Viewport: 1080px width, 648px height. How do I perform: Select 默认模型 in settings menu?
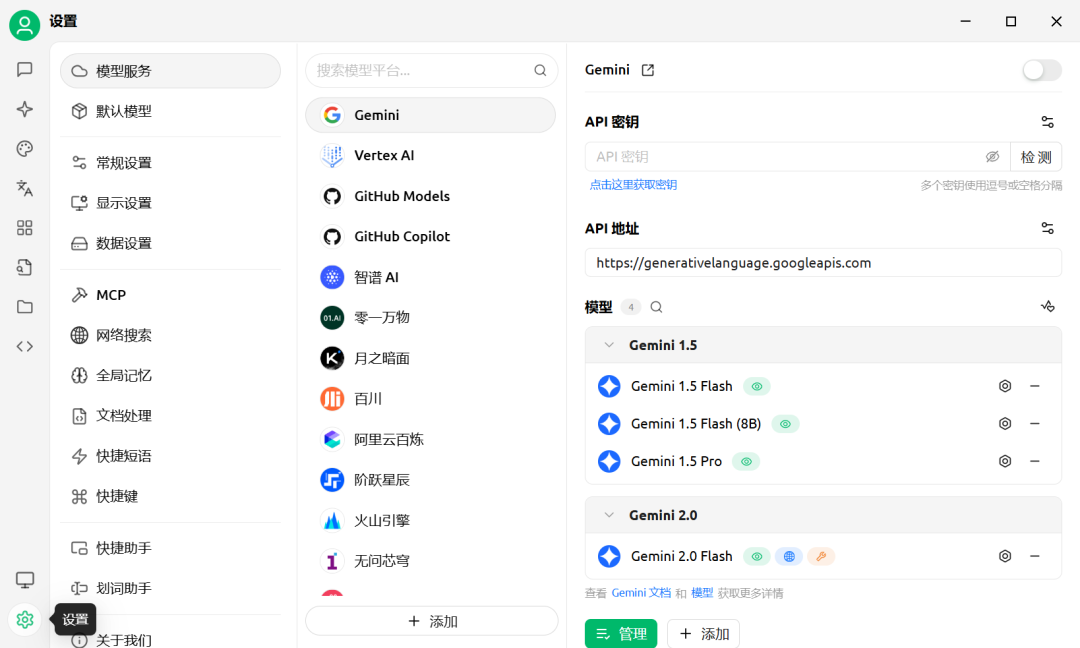pyautogui.click(x=170, y=111)
